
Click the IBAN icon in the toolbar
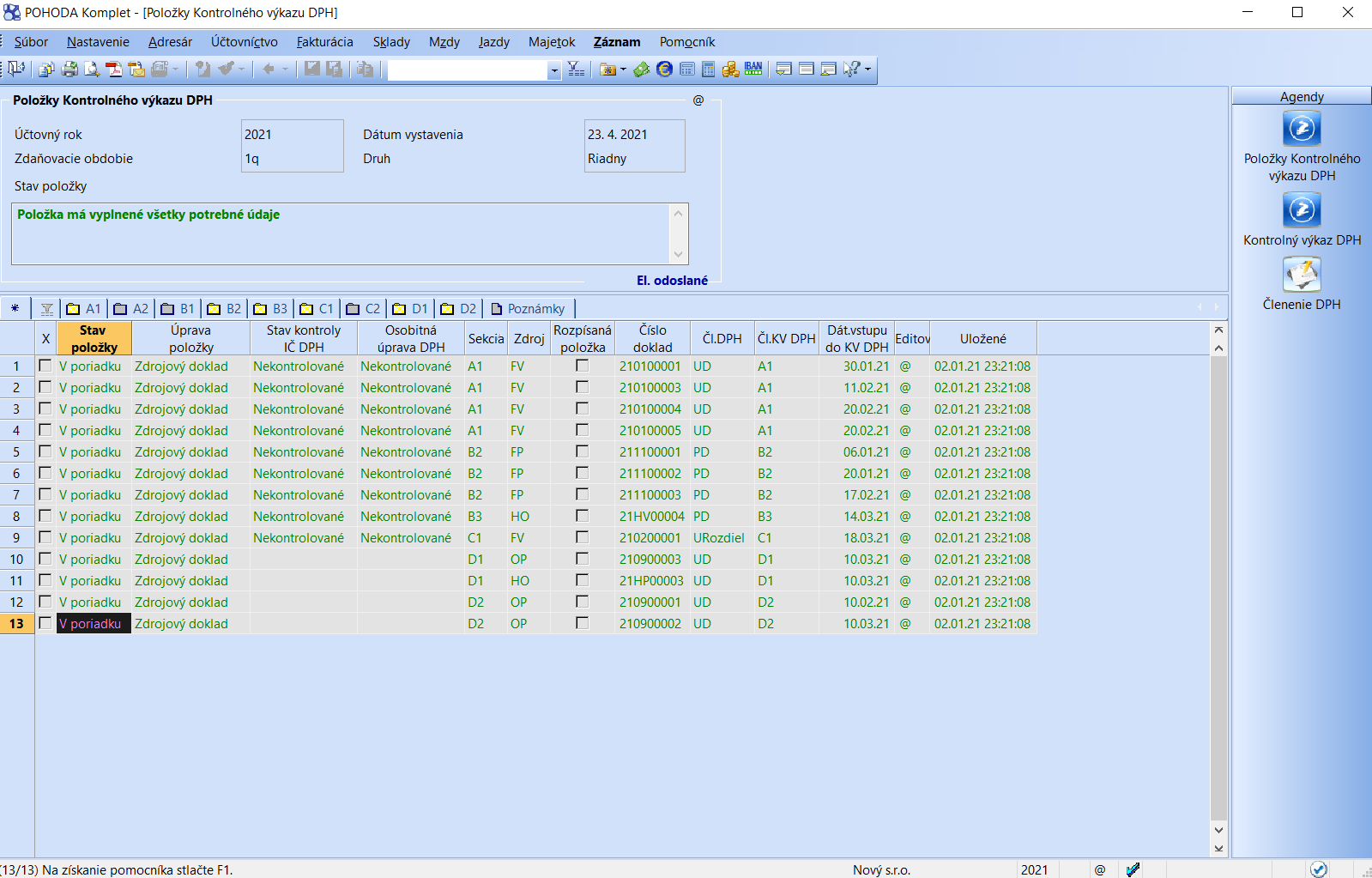point(753,70)
